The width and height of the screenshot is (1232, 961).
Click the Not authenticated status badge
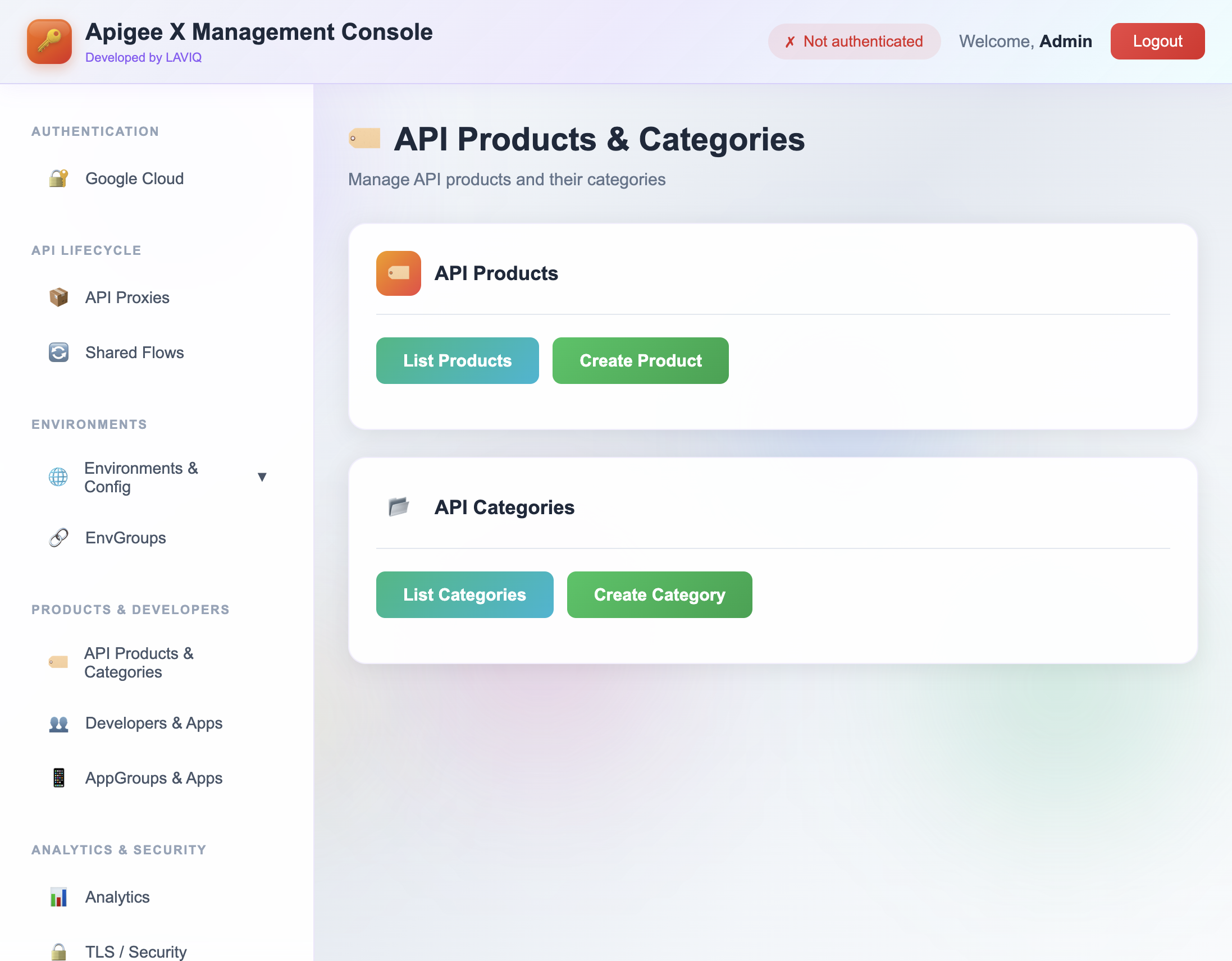coord(854,41)
